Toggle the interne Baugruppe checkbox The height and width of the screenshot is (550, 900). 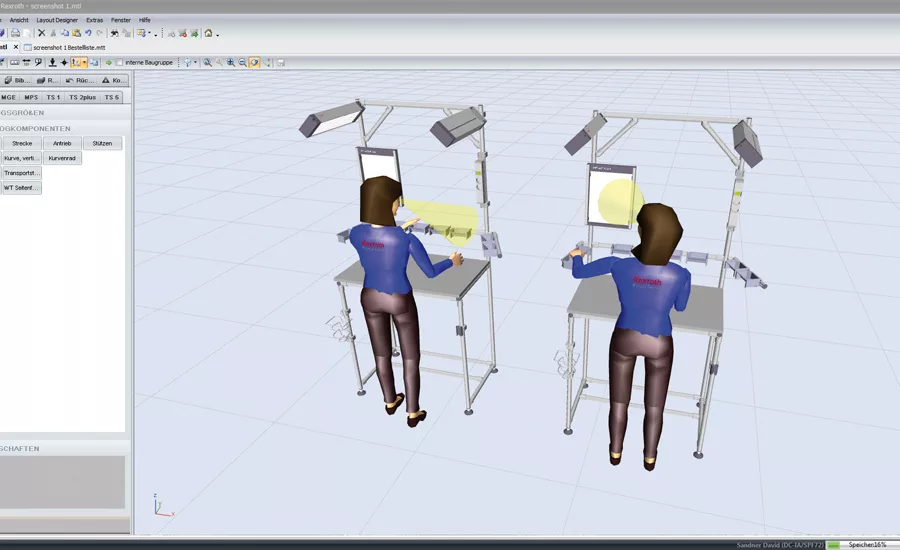119,63
